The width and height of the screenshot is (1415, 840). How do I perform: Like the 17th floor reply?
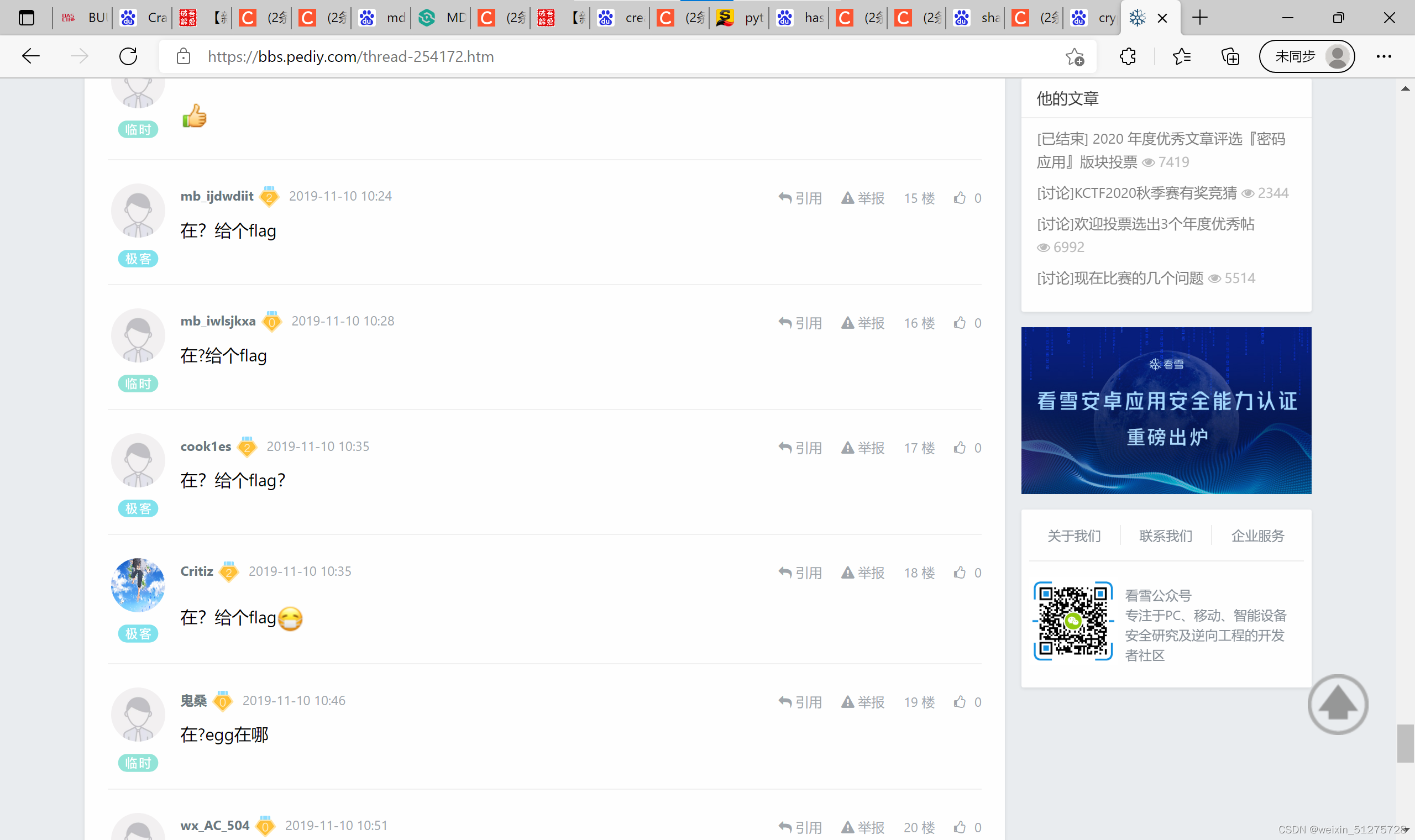[960, 448]
